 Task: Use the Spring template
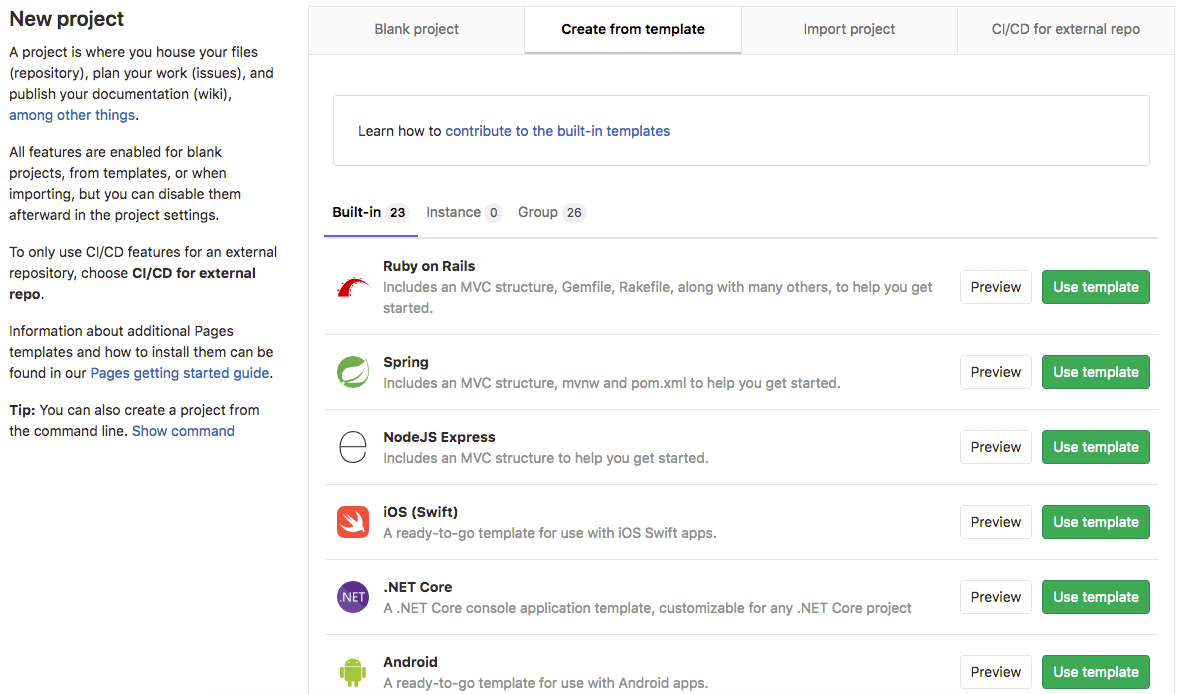pos(1095,371)
